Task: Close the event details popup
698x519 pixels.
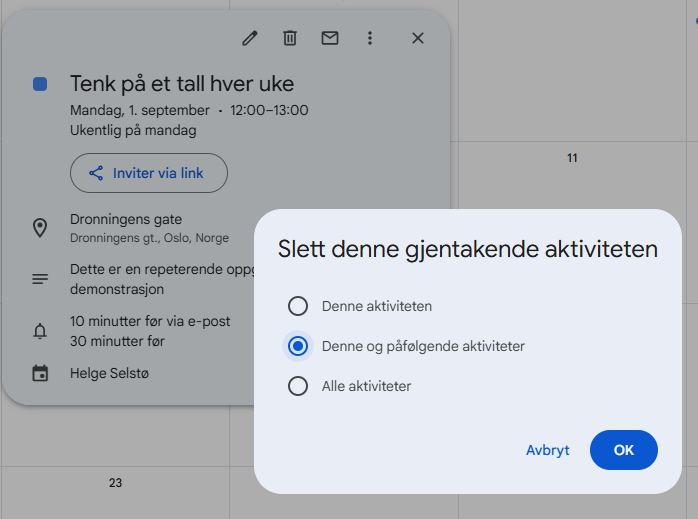Action: pos(418,38)
